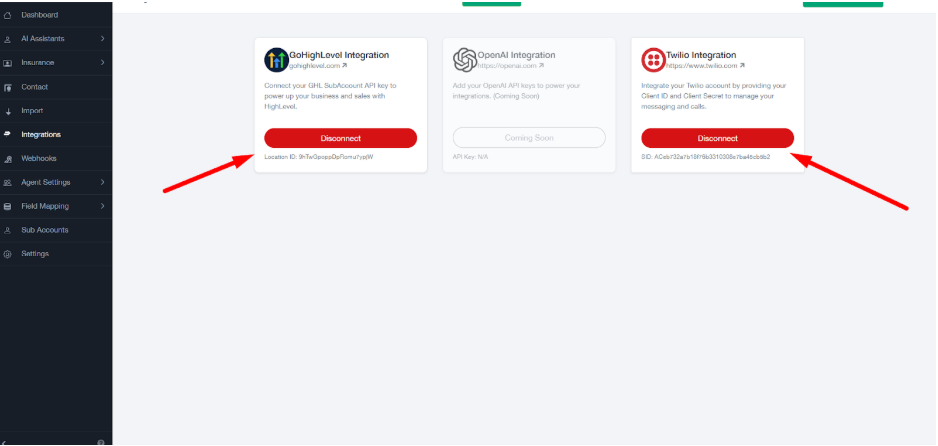Expand the AI Assistants submenu chevron
The height and width of the screenshot is (446, 938).
(103, 39)
